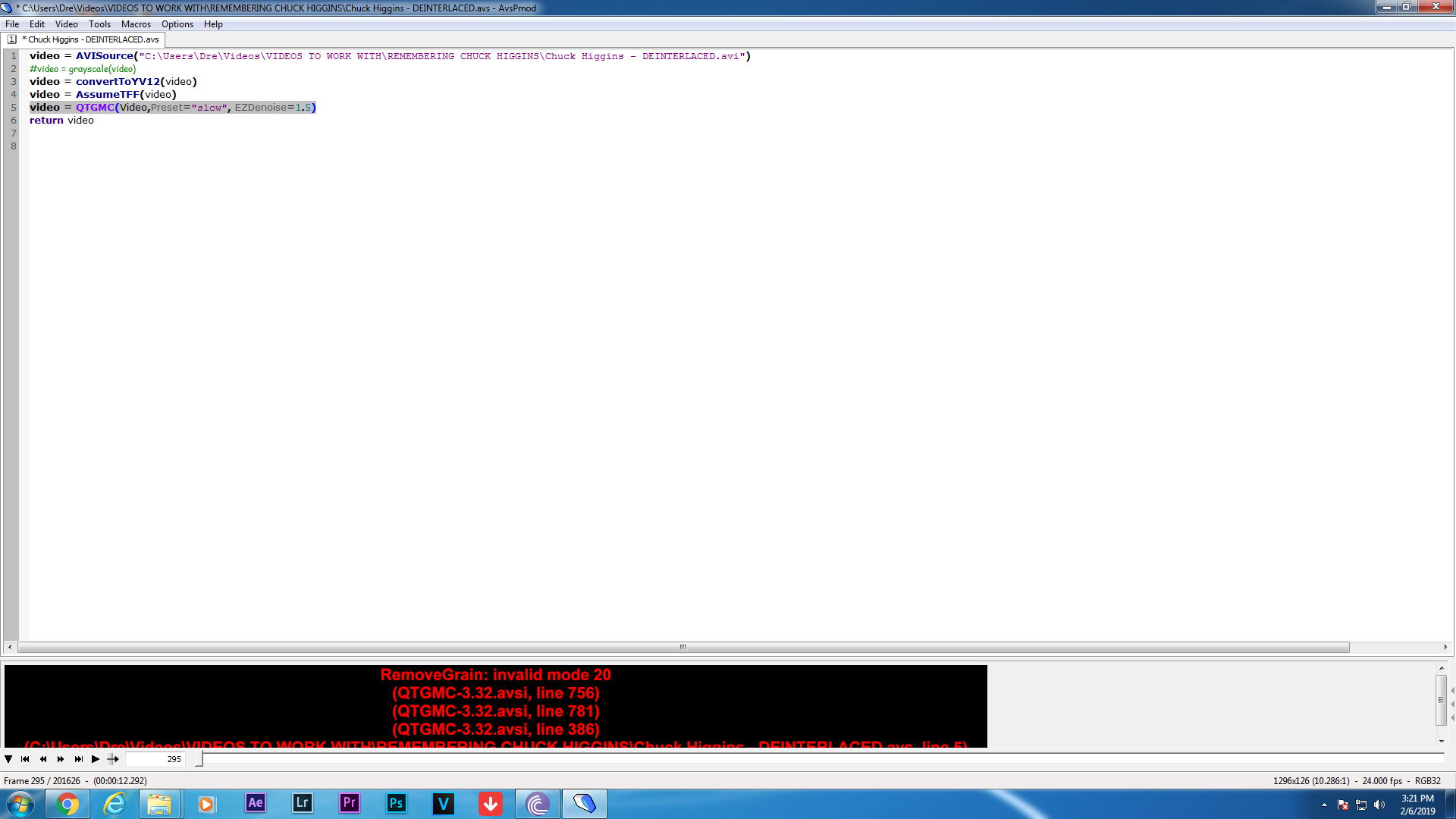Viewport: 1456px width, 819px height.
Task: Open the Tools menu
Action: (99, 24)
